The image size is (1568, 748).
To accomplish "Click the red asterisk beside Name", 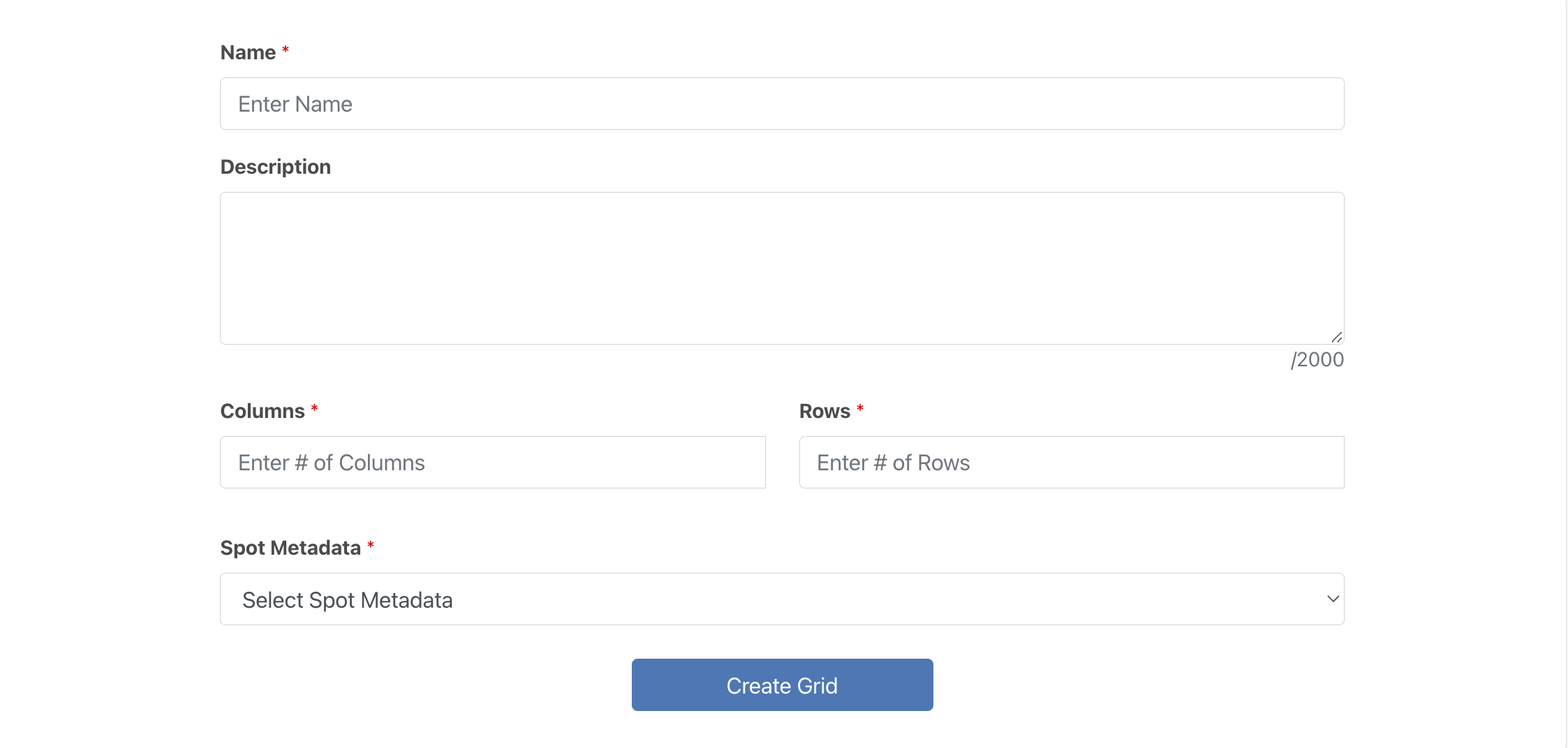I will click(x=286, y=50).
